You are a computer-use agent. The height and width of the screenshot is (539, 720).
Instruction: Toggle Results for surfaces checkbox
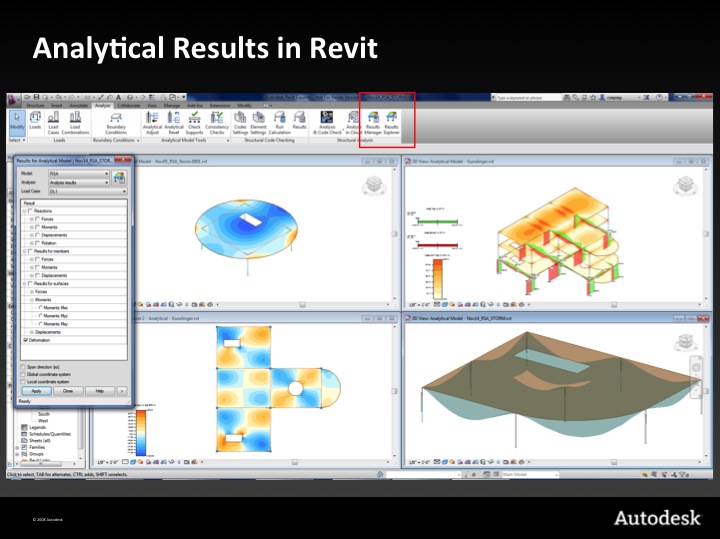coord(30,284)
